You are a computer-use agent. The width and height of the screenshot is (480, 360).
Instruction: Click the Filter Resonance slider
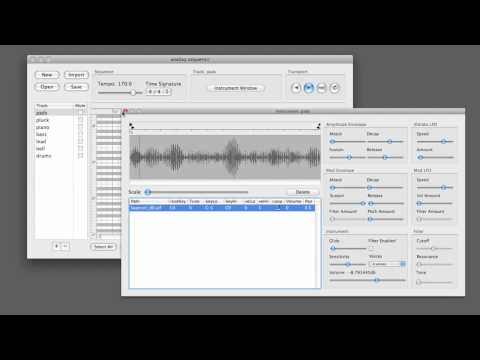point(434,264)
